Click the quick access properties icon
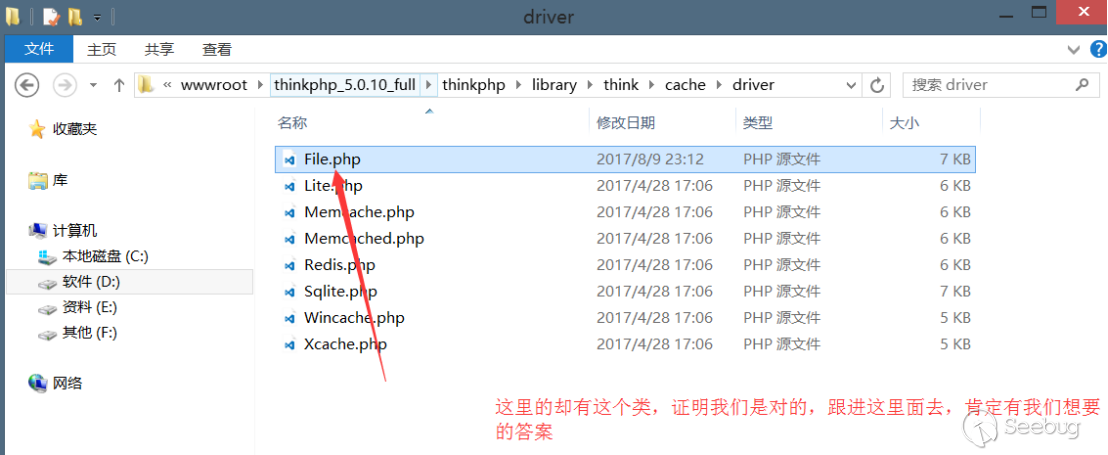The width and height of the screenshot is (1108, 455). click(51, 16)
